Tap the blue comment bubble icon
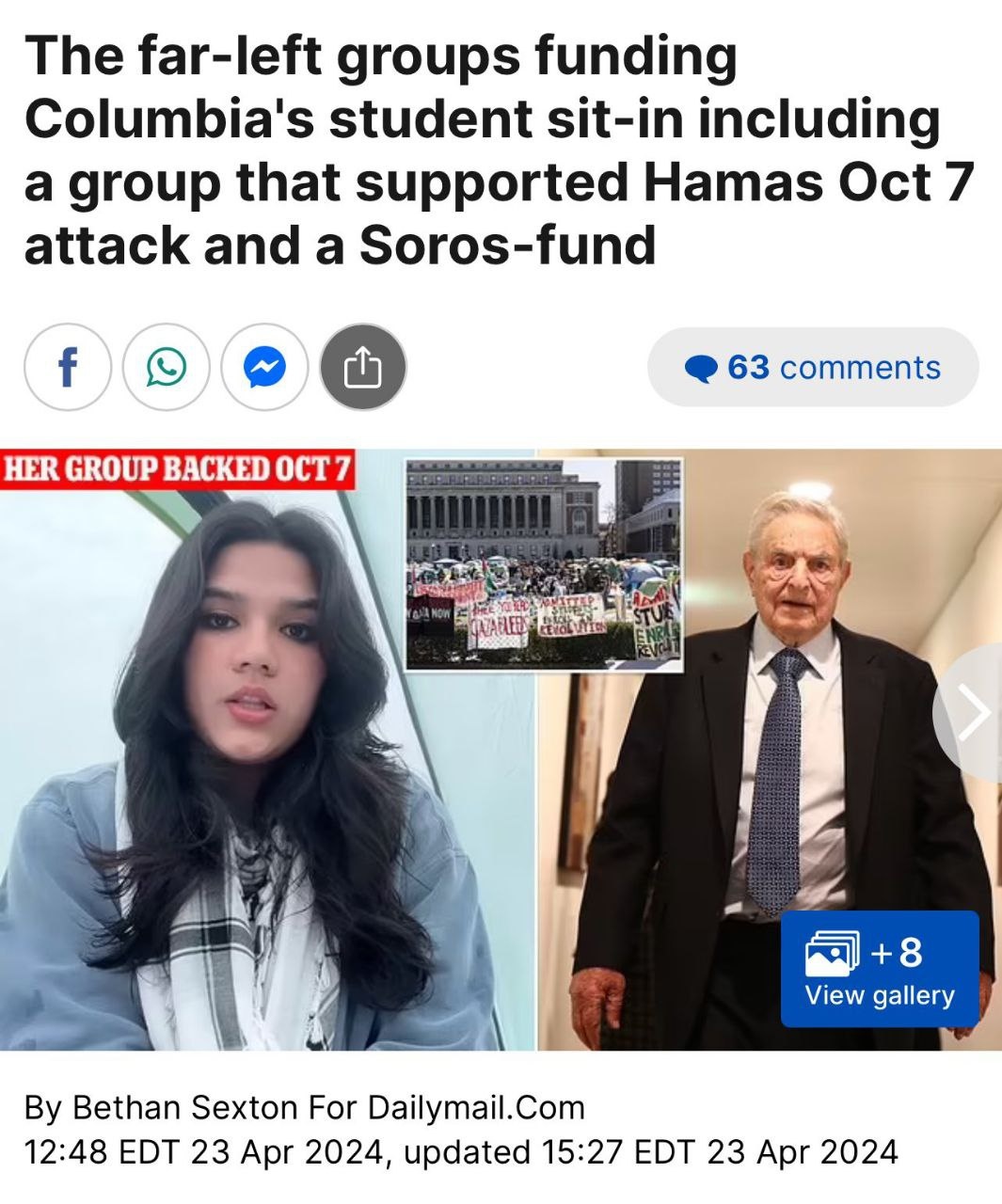 [702, 369]
